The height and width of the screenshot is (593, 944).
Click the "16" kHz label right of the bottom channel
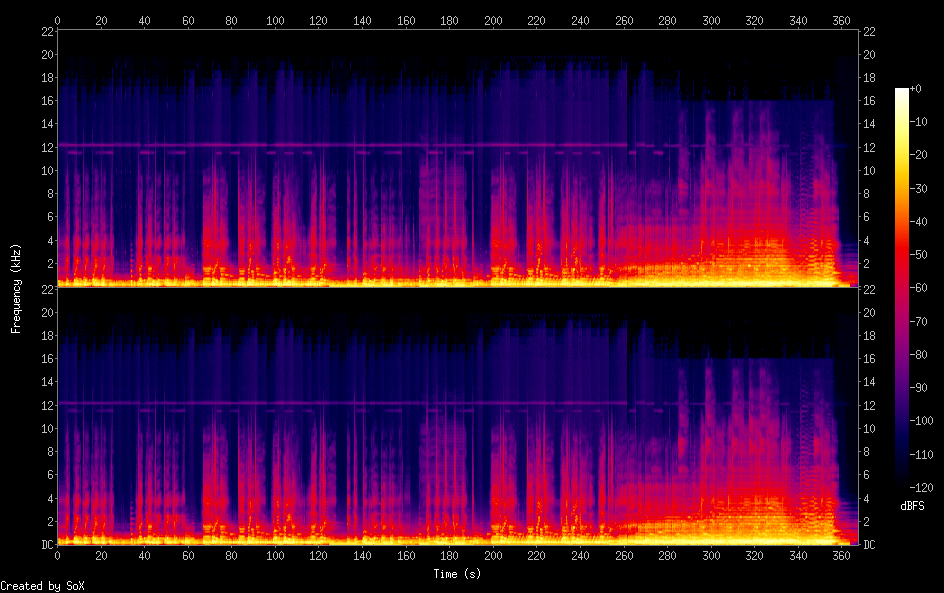870,359
